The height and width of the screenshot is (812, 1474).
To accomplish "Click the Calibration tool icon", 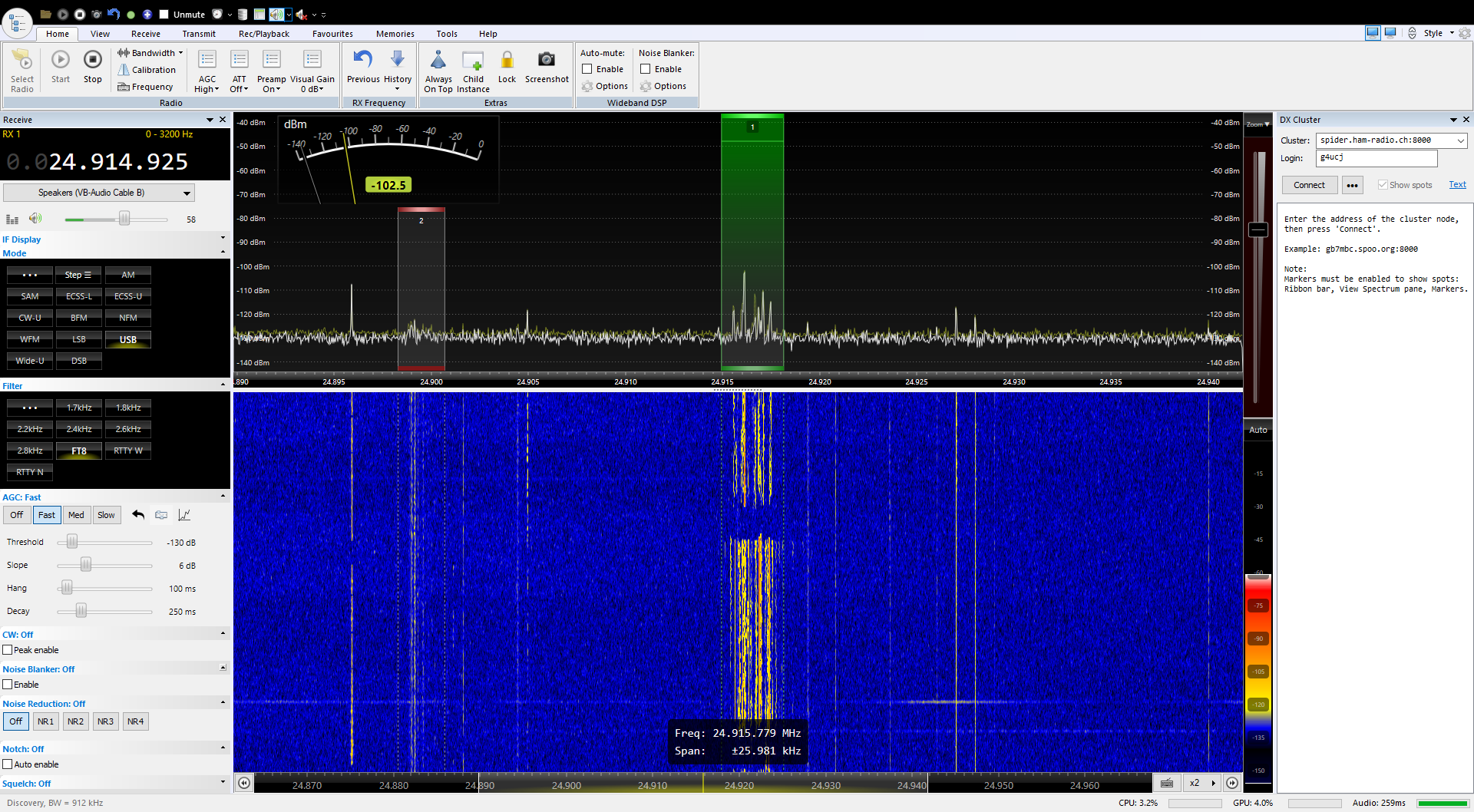I will 124,70.
